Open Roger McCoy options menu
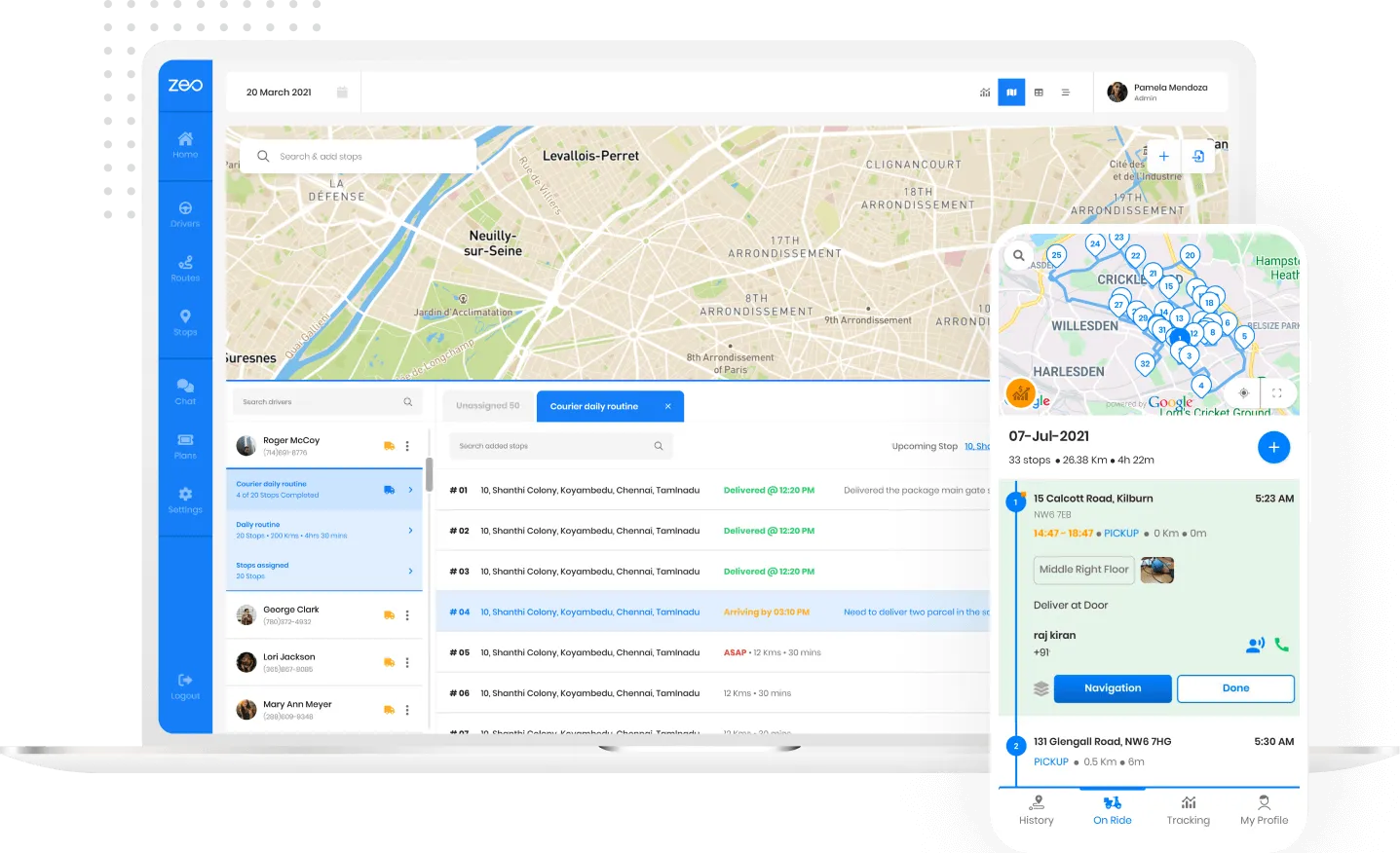This screenshot has height=853, width=1400. click(407, 446)
